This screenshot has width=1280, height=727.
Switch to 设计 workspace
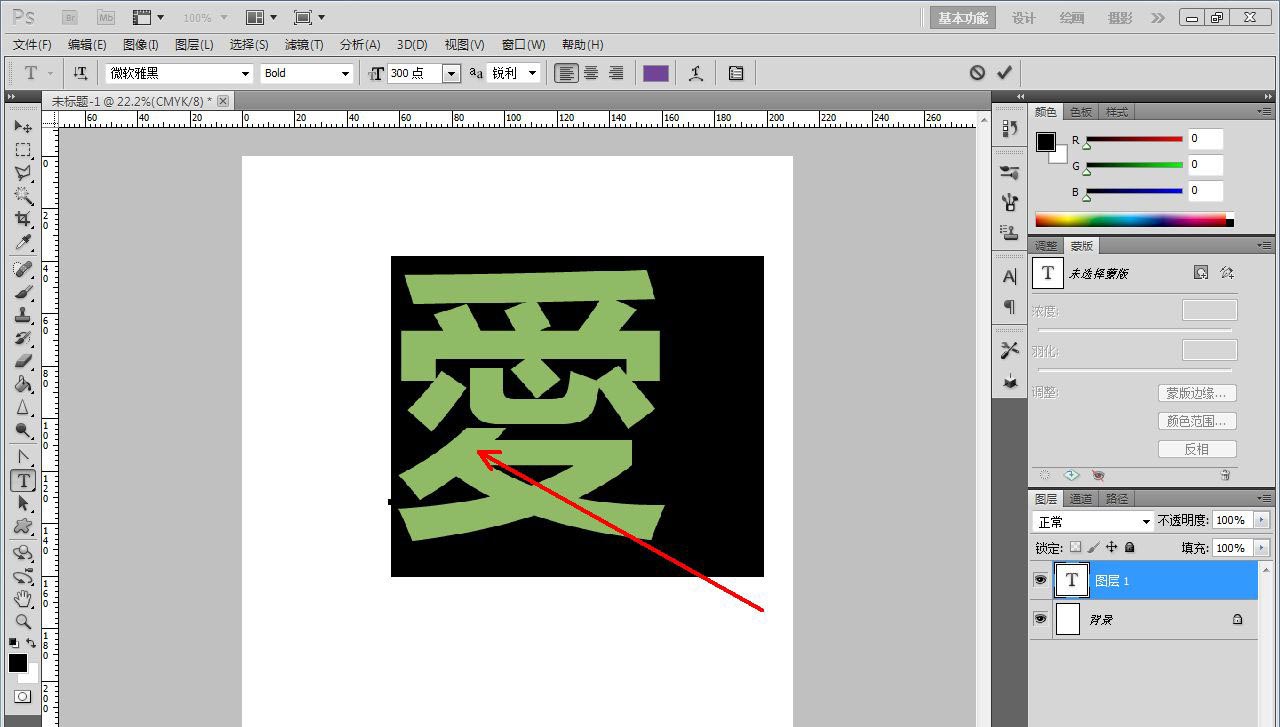point(1024,18)
